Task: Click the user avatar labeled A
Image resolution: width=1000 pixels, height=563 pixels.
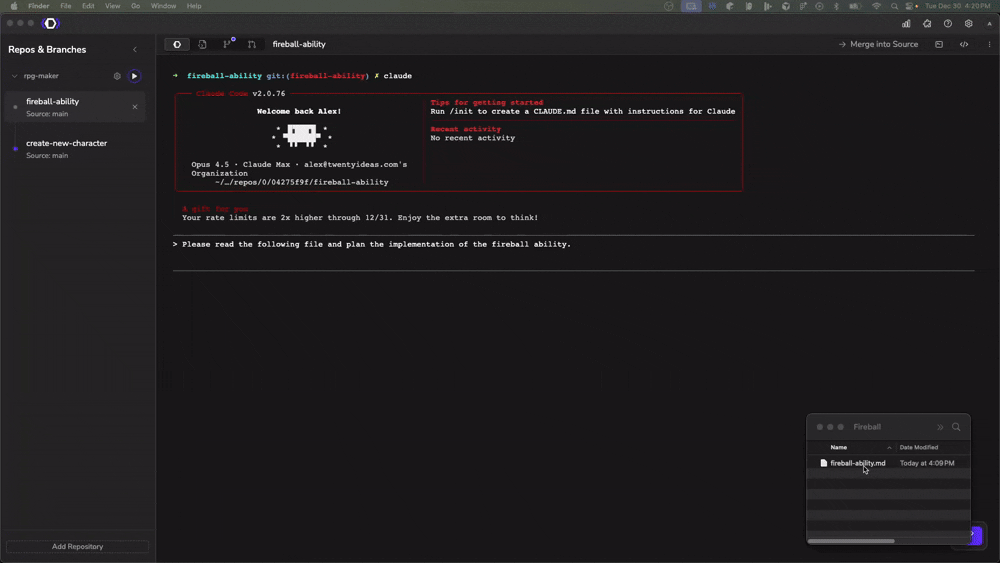Action: click(x=989, y=24)
